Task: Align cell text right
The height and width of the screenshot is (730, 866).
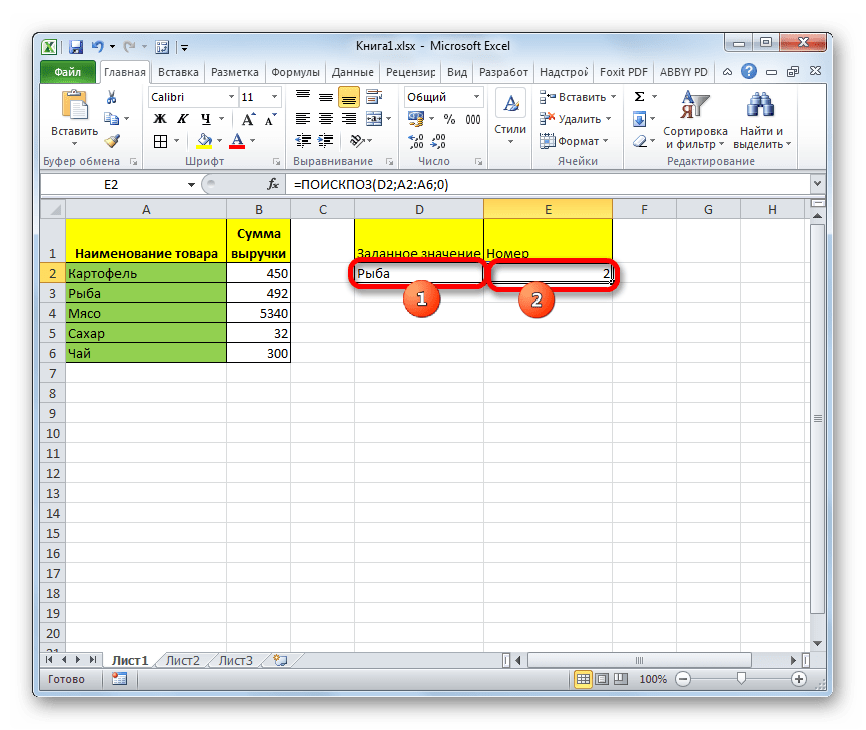Action: (x=348, y=119)
